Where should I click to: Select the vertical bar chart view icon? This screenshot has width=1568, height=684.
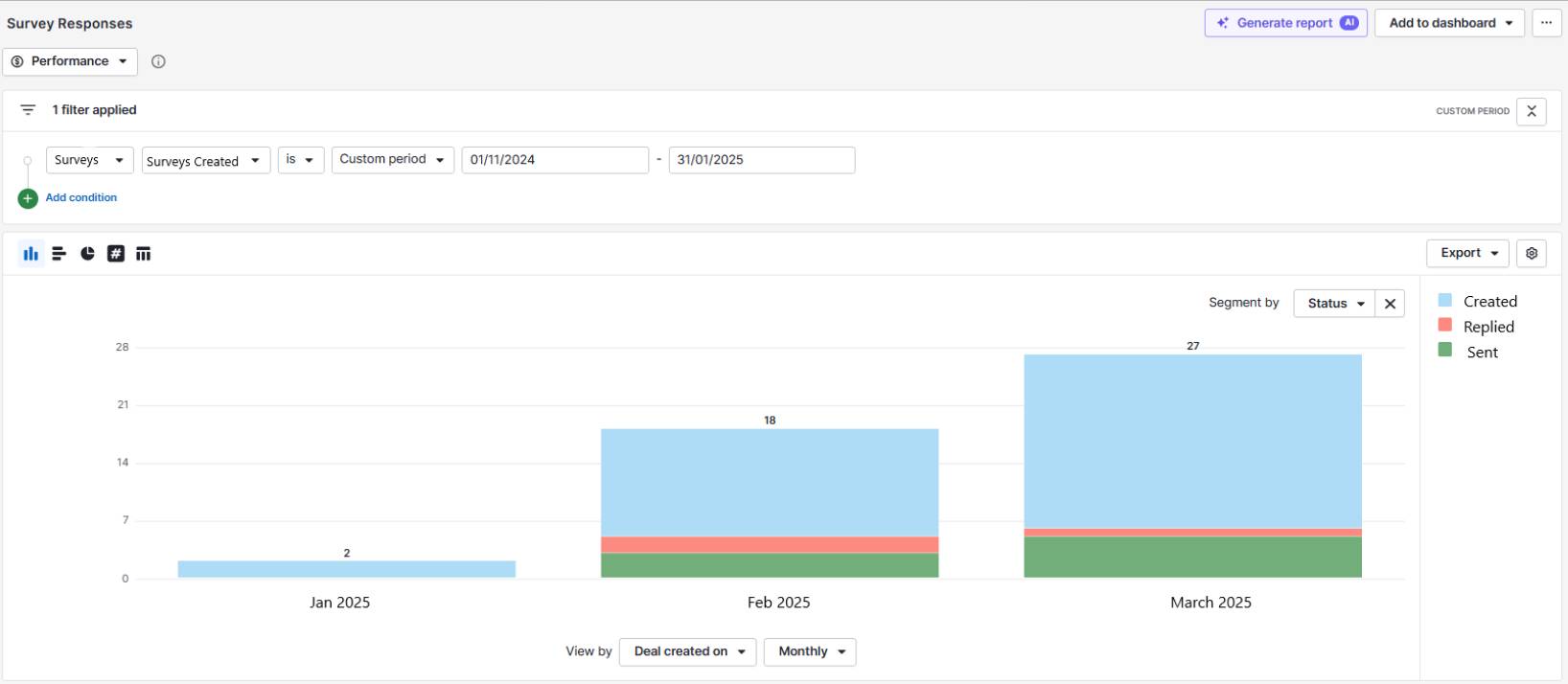pos(31,254)
